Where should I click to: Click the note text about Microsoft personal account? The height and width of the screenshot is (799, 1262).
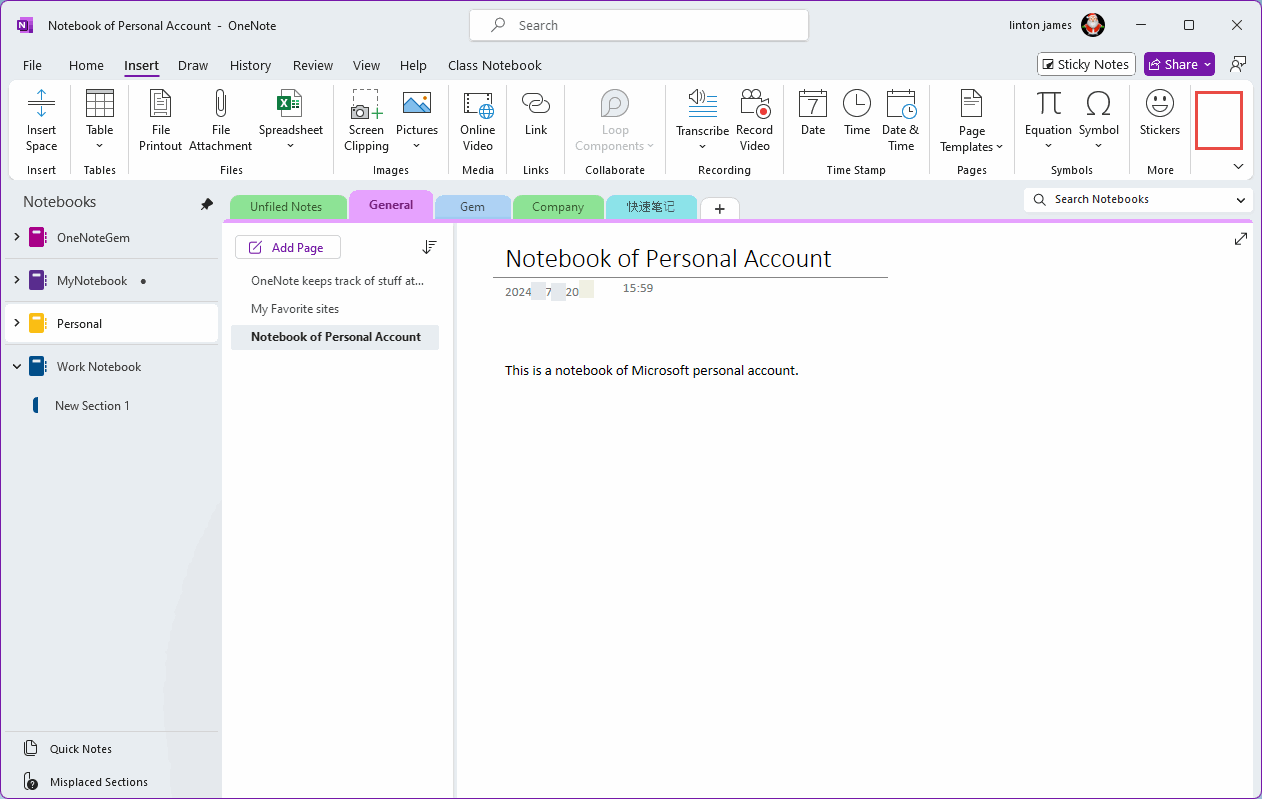652,370
